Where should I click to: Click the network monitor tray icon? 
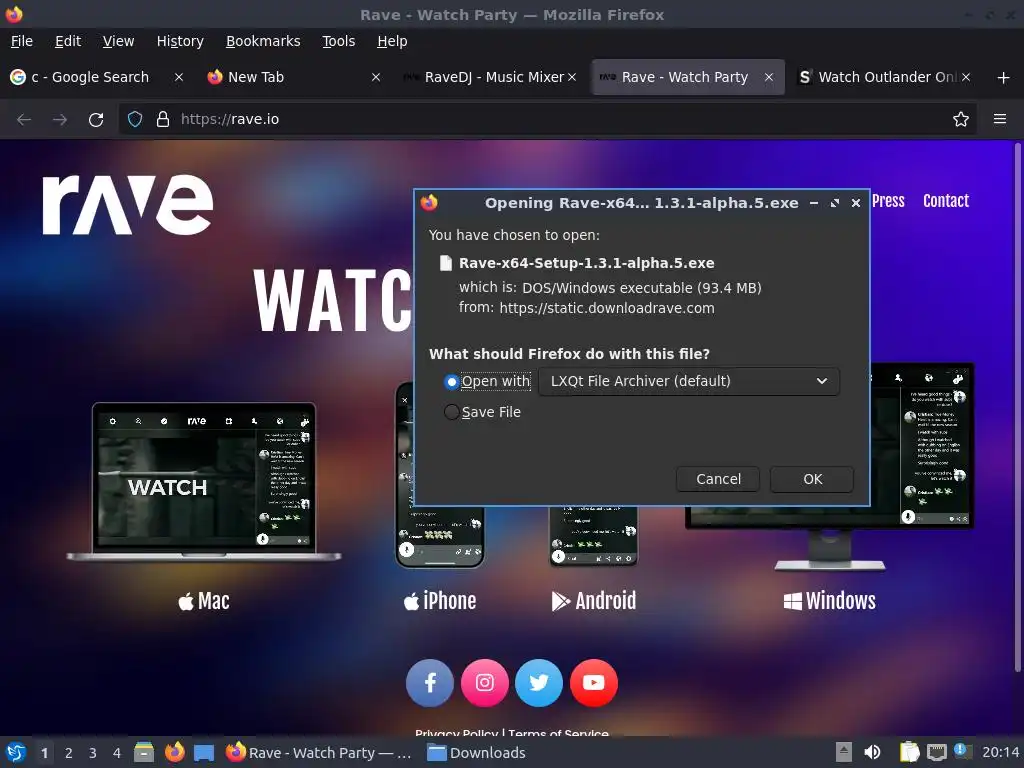coord(936,752)
